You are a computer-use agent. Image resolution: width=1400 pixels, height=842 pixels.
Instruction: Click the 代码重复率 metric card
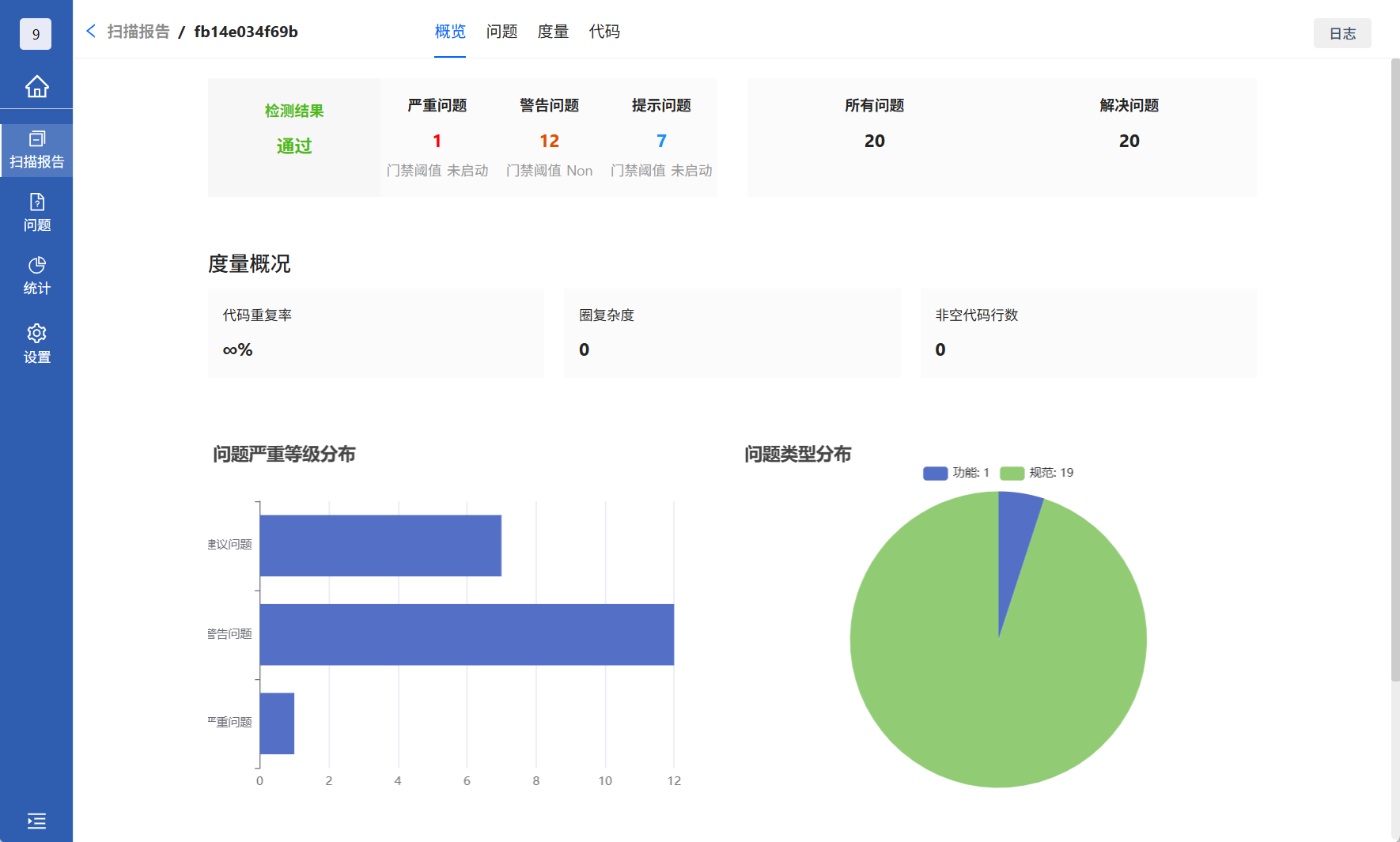(376, 333)
